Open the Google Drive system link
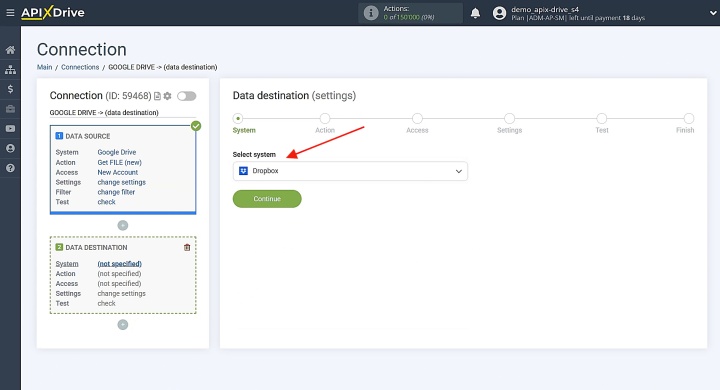This screenshot has height=390, width=720. pos(117,152)
